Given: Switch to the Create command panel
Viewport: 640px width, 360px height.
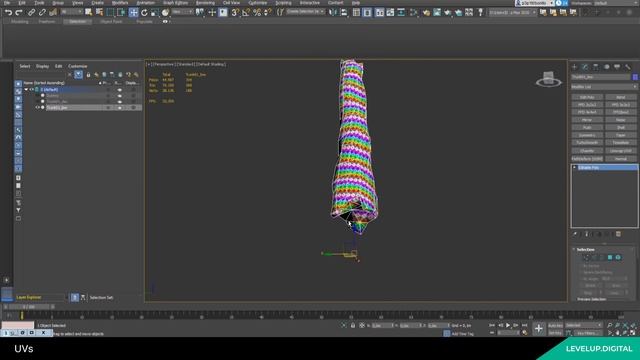Looking at the screenshot, I should pos(575,67).
